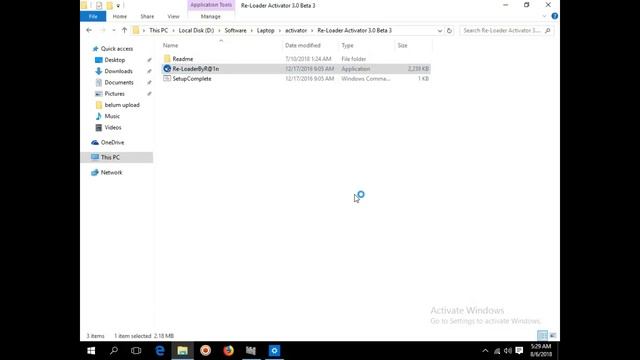This screenshot has height=360, width=640.
Task: Click the Application Tools contextual tab header
Action: [x=211, y=5]
